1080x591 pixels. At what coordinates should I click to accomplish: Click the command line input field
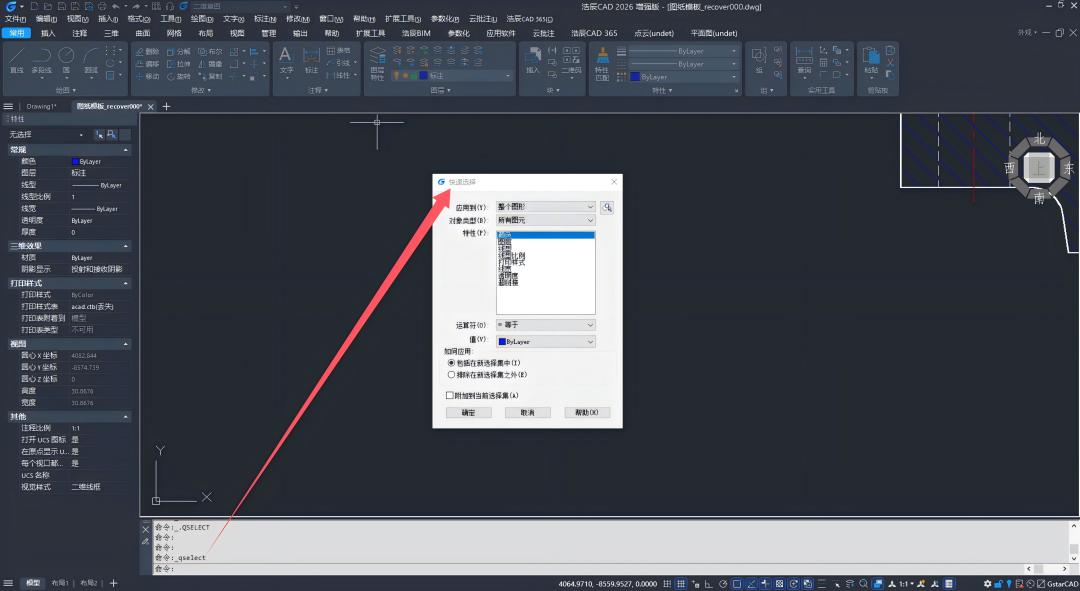pos(588,569)
